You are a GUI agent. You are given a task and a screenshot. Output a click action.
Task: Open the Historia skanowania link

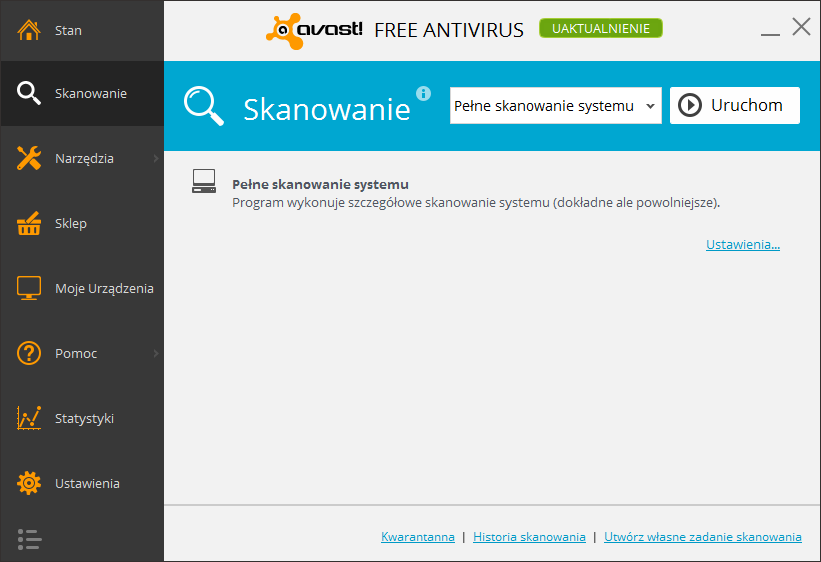click(x=529, y=537)
